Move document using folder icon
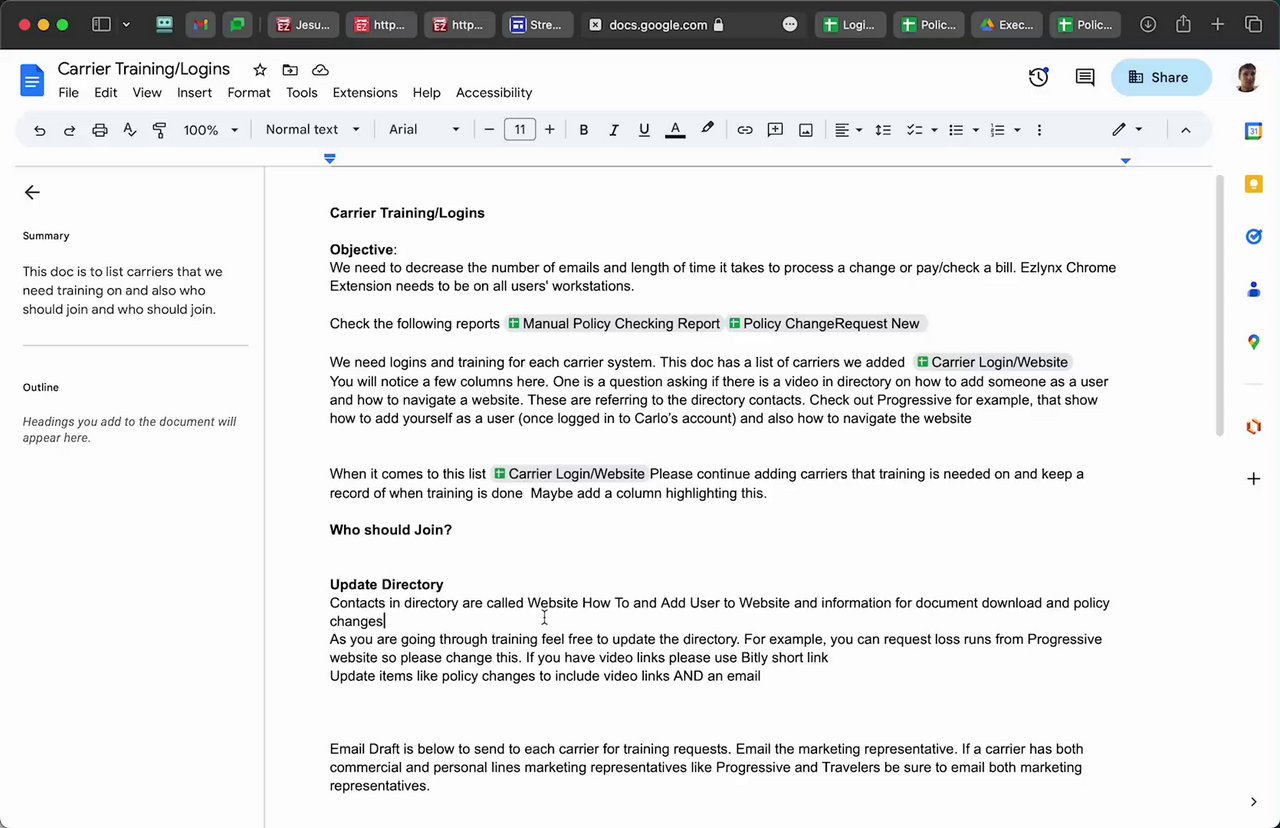 (x=290, y=69)
